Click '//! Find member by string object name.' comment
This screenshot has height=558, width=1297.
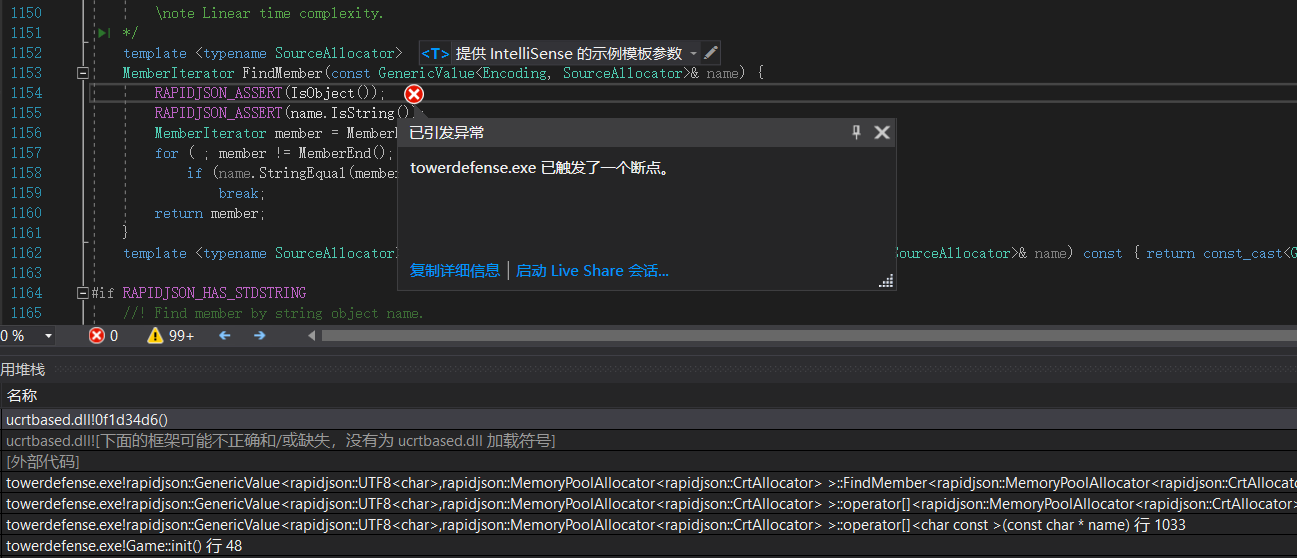[x=274, y=313]
